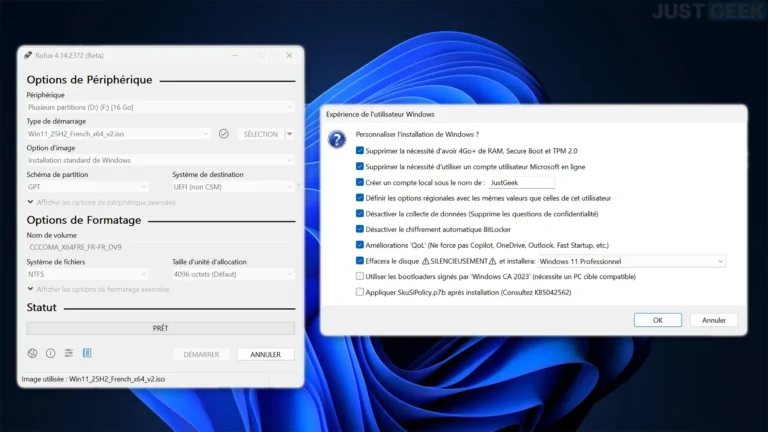Open the Périphérique device dropdown
768x432 pixels.
click(161, 107)
